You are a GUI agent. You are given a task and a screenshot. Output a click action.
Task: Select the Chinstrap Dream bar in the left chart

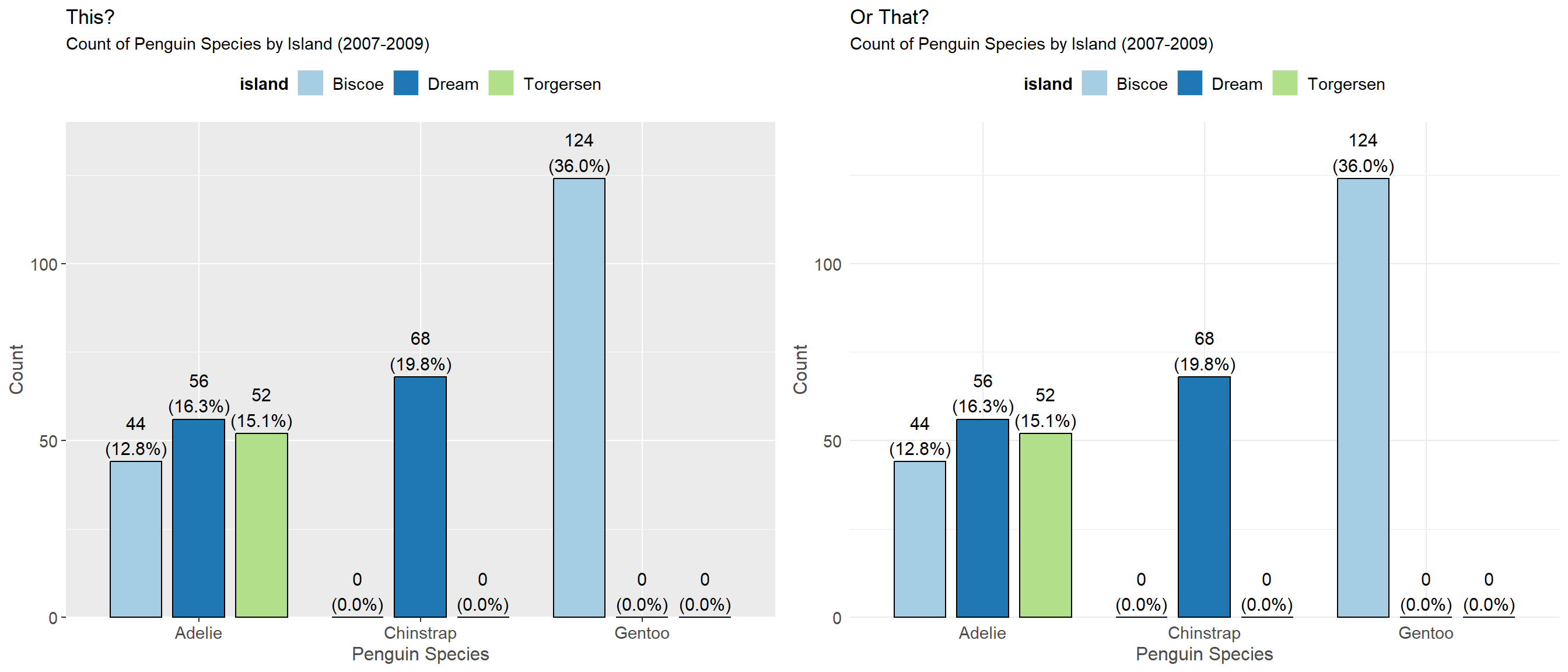[420, 496]
